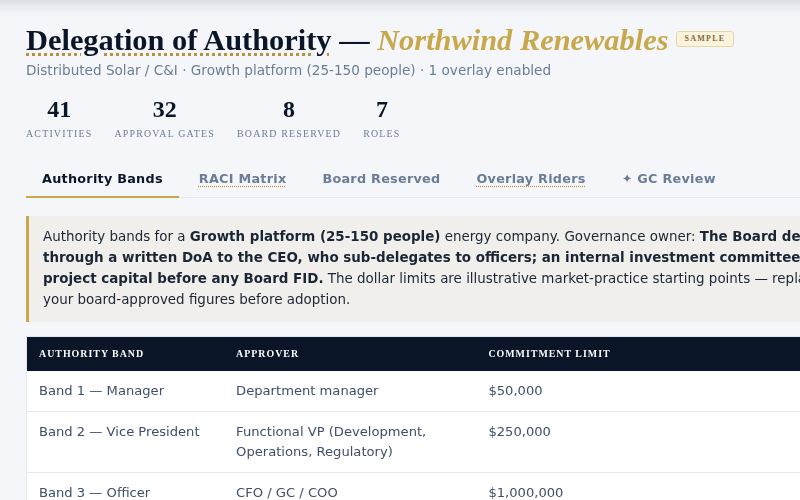Click the Authority Band column header

tap(91, 354)
